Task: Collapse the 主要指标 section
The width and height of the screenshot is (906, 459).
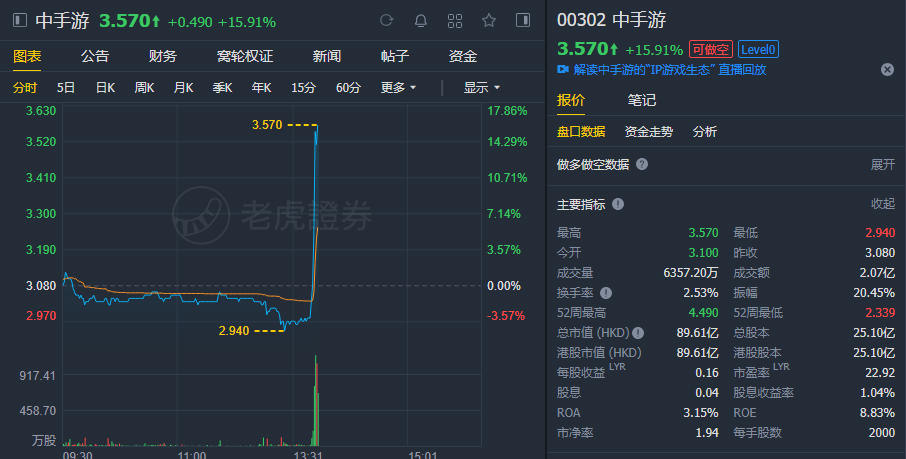Action: click(x=883, y=204)
